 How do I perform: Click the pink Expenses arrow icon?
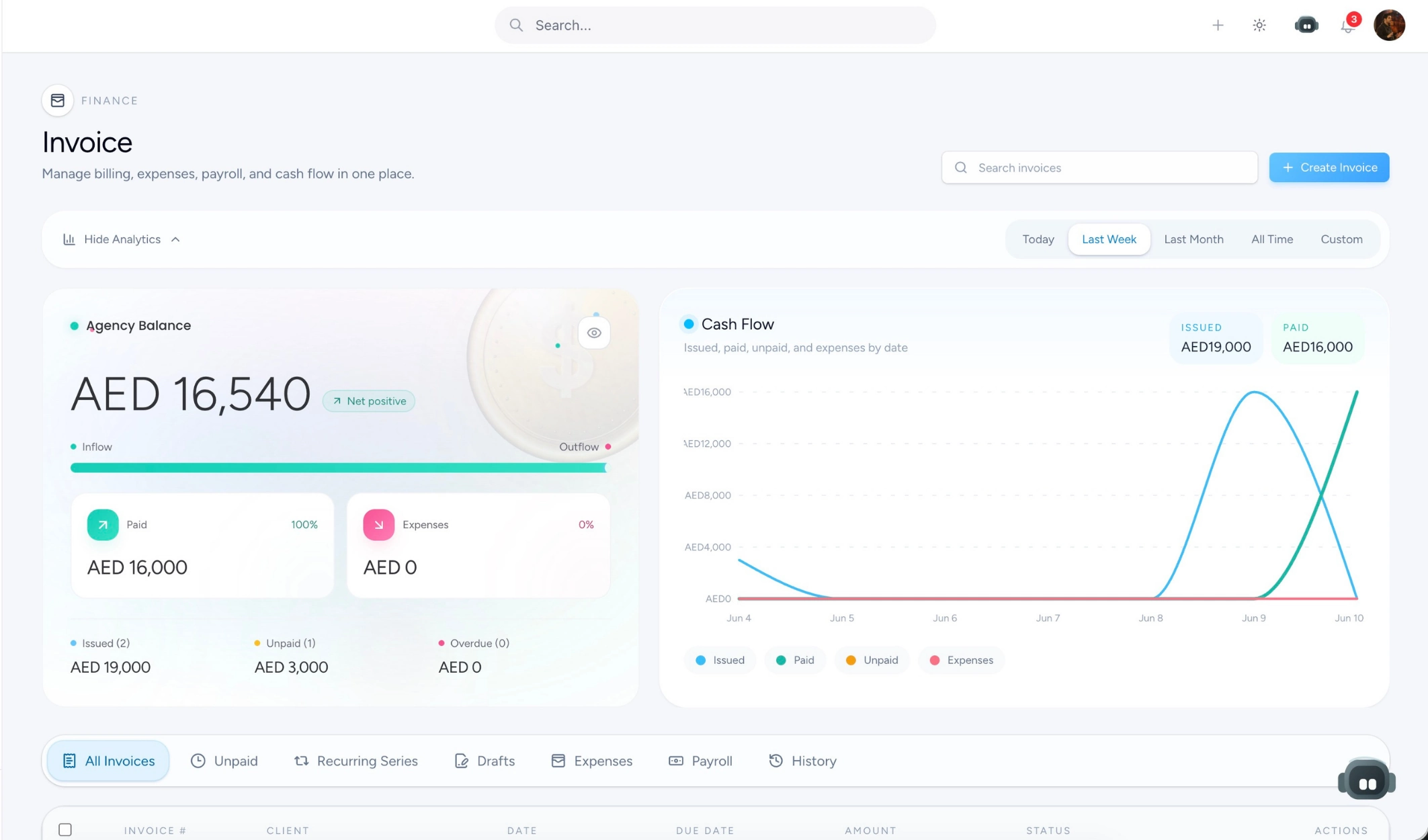point(379,525)
